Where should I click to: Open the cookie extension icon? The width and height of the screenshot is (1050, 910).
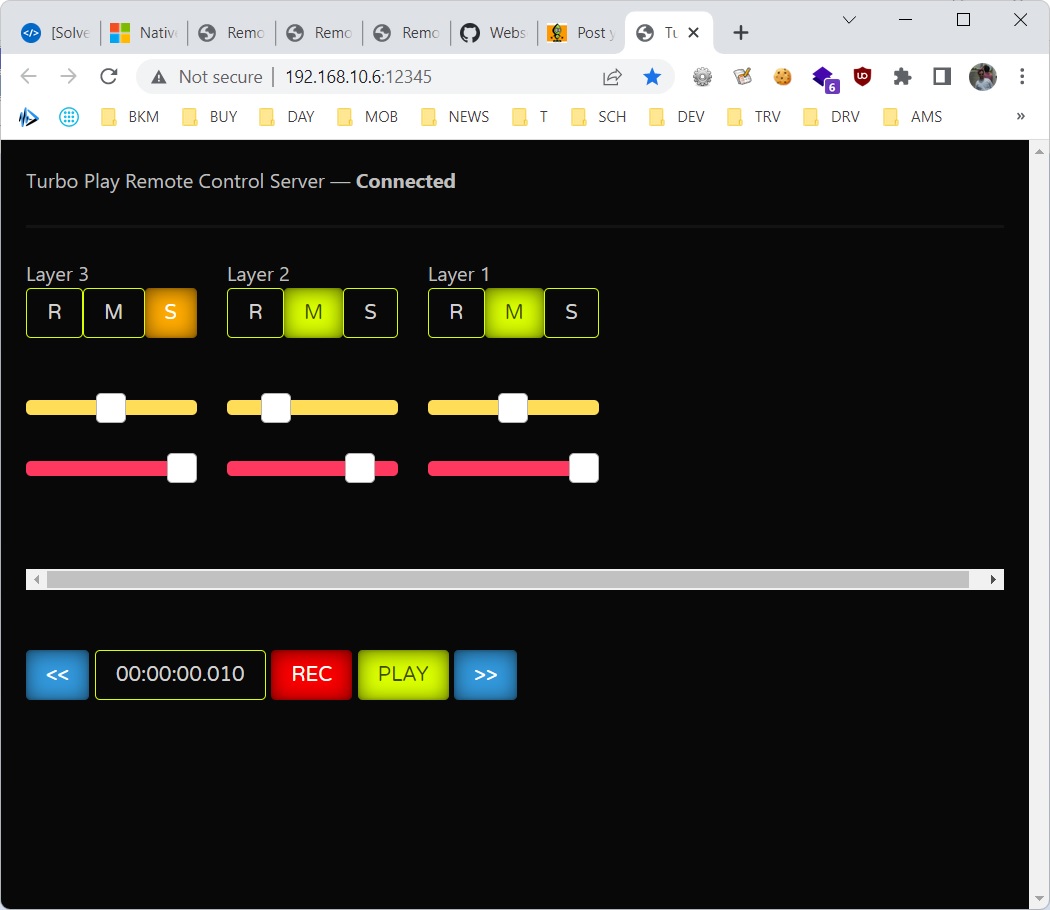click(x=782, y=77)
